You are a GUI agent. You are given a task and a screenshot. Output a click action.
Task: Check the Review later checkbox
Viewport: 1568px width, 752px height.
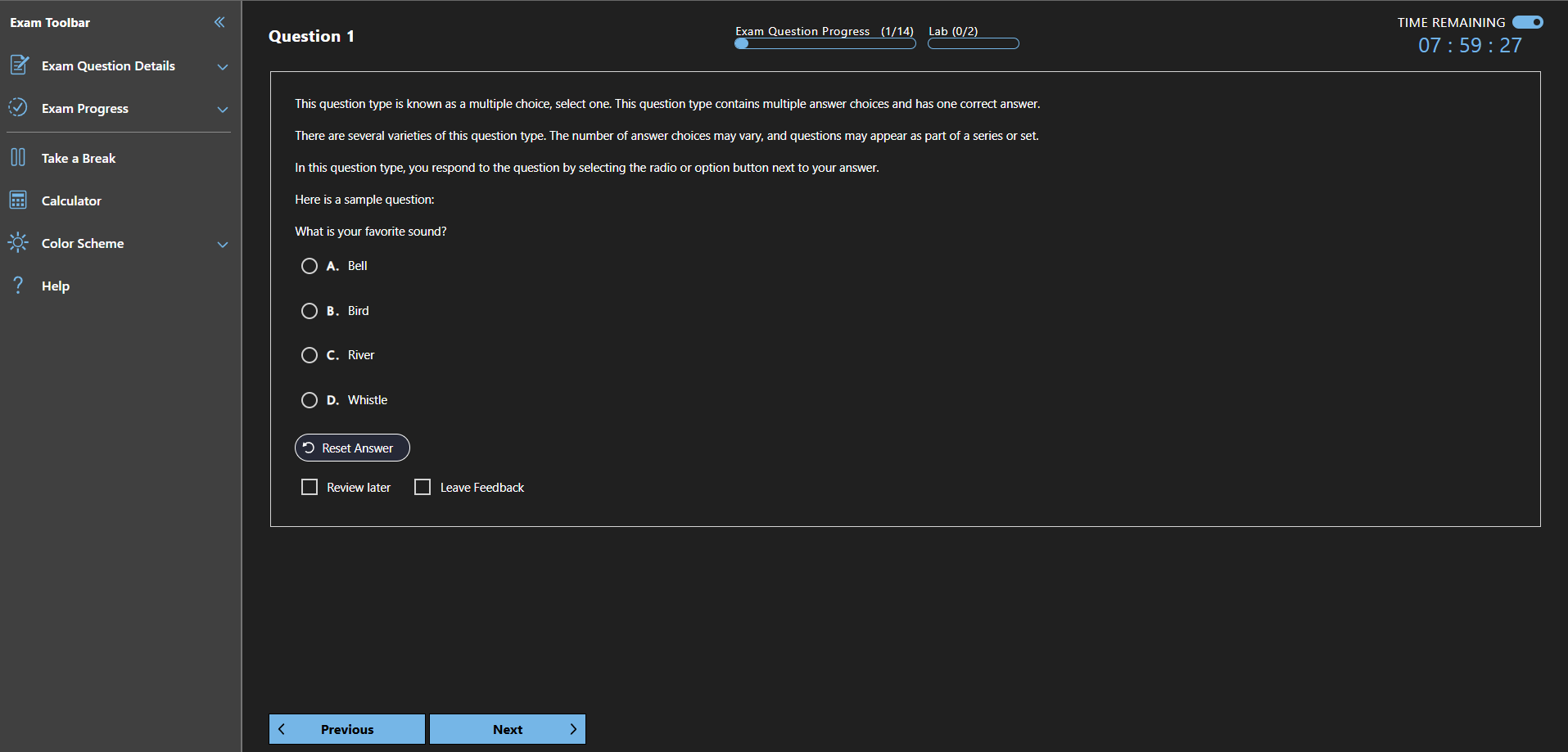tap(310, 486)
